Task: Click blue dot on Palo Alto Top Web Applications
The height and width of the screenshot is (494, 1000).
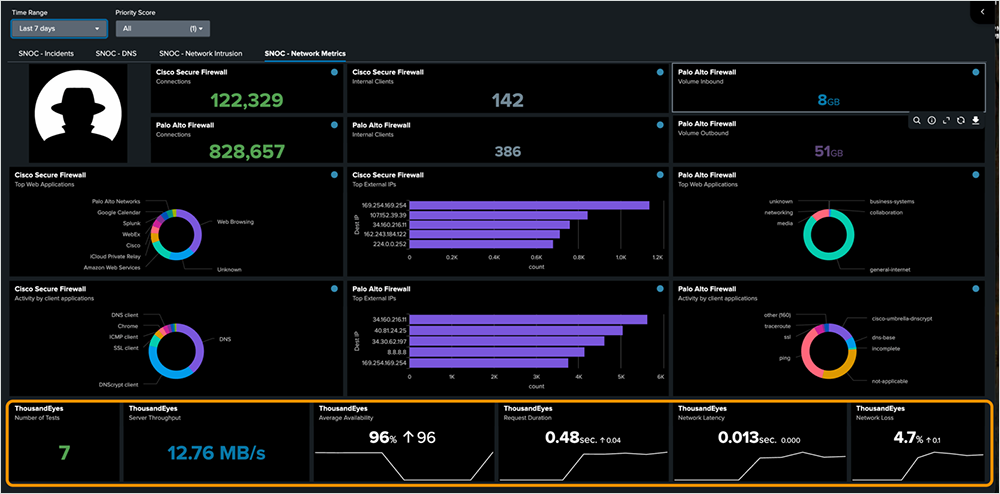Action: (976, 175)
